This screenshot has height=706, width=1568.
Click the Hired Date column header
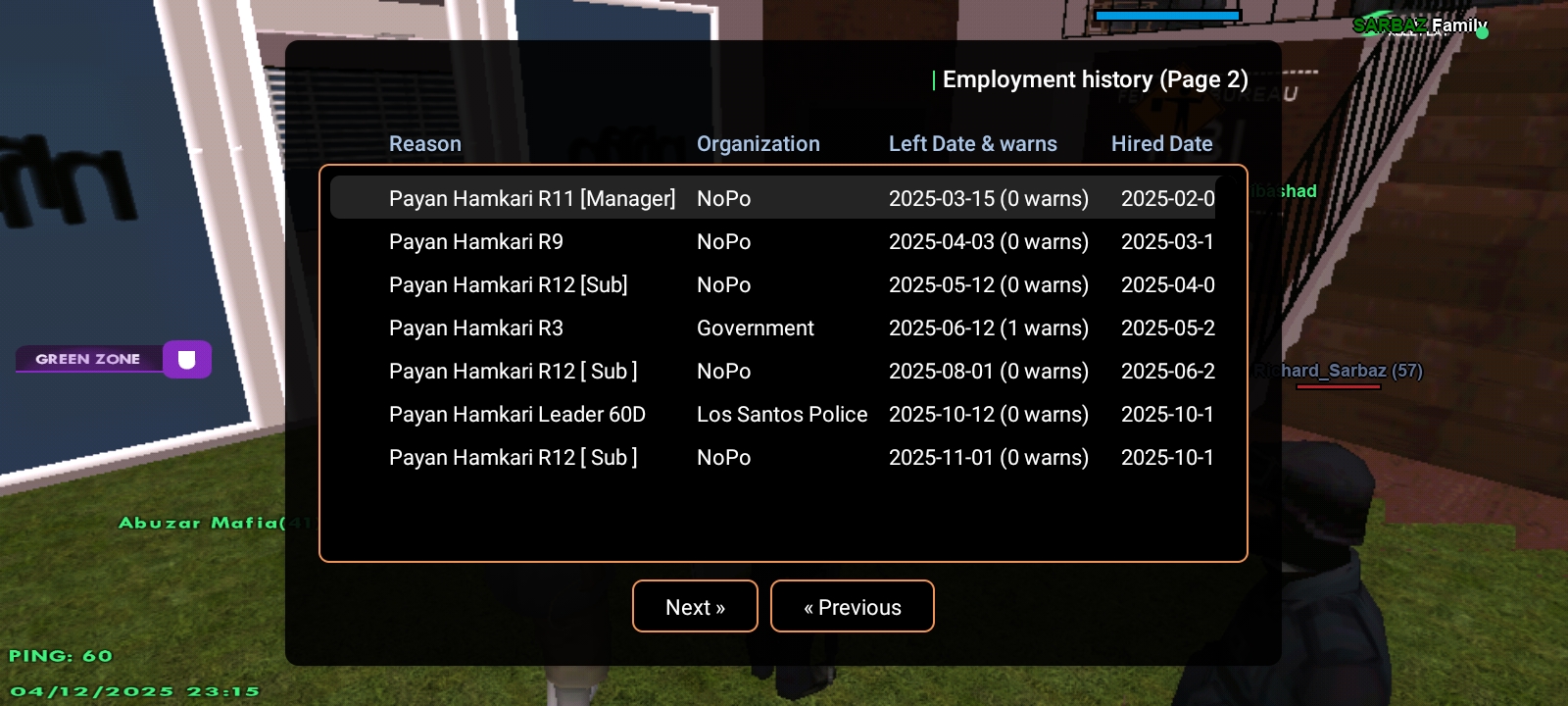[x=1161, y=144]
